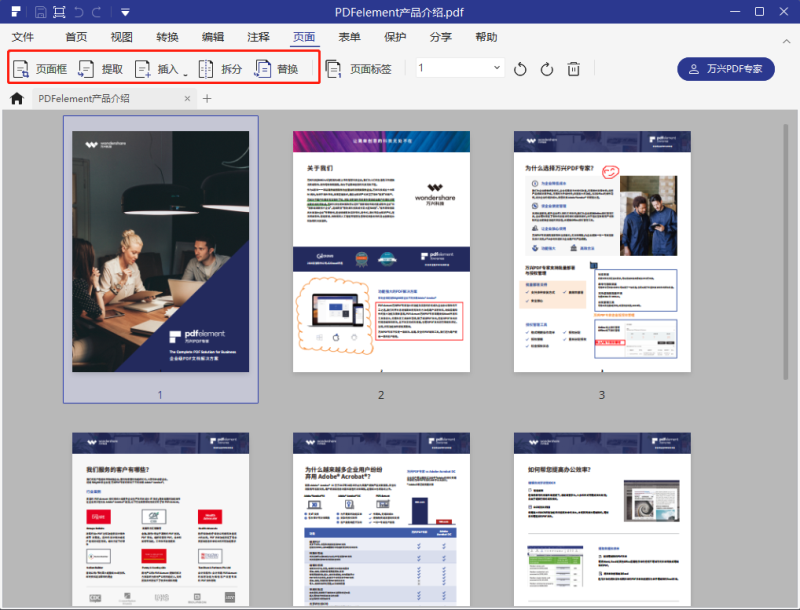Click the home icon in tab bar
Screen dimensions: 800x610
(x=16, y=98)
